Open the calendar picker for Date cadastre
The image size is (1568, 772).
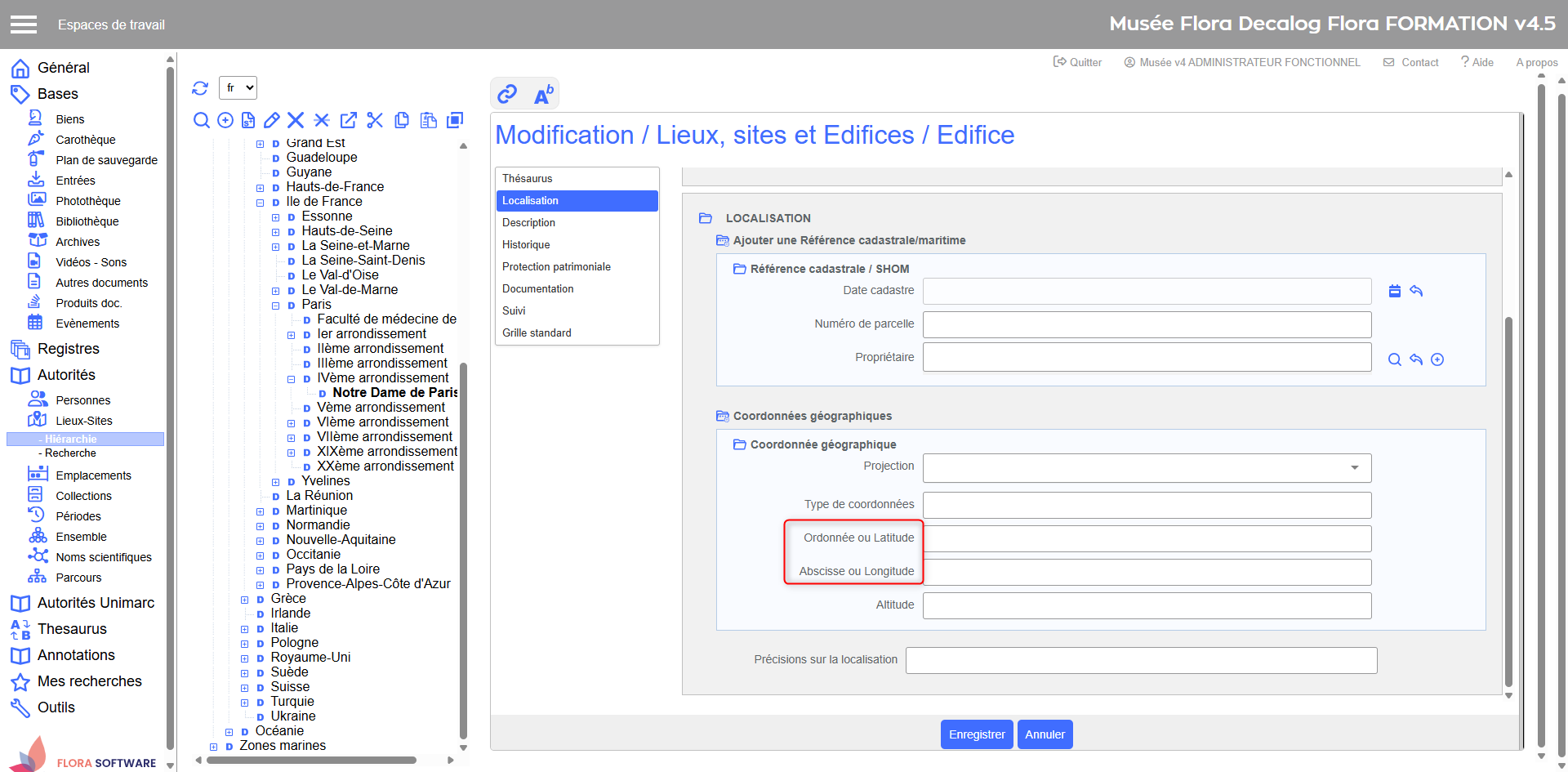pos(1395,291)
